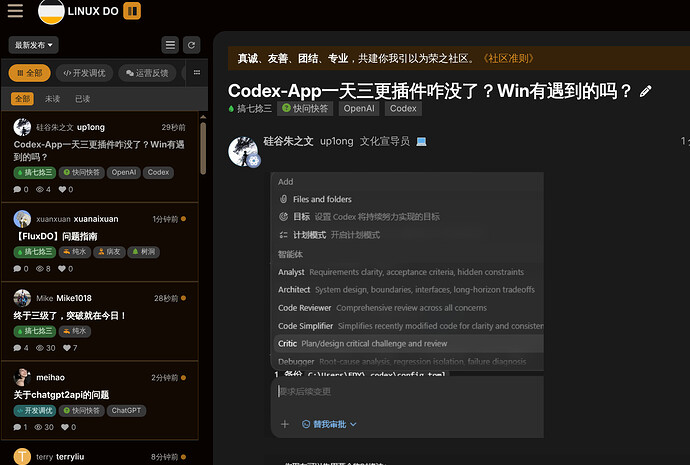Edit the topic title with pencil icon

[645, 91]
